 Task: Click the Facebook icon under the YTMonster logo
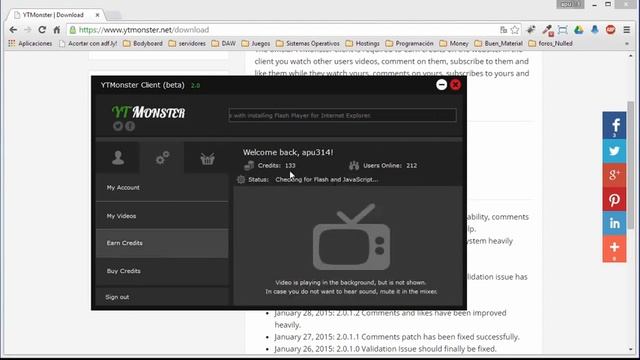click(130, 126)
